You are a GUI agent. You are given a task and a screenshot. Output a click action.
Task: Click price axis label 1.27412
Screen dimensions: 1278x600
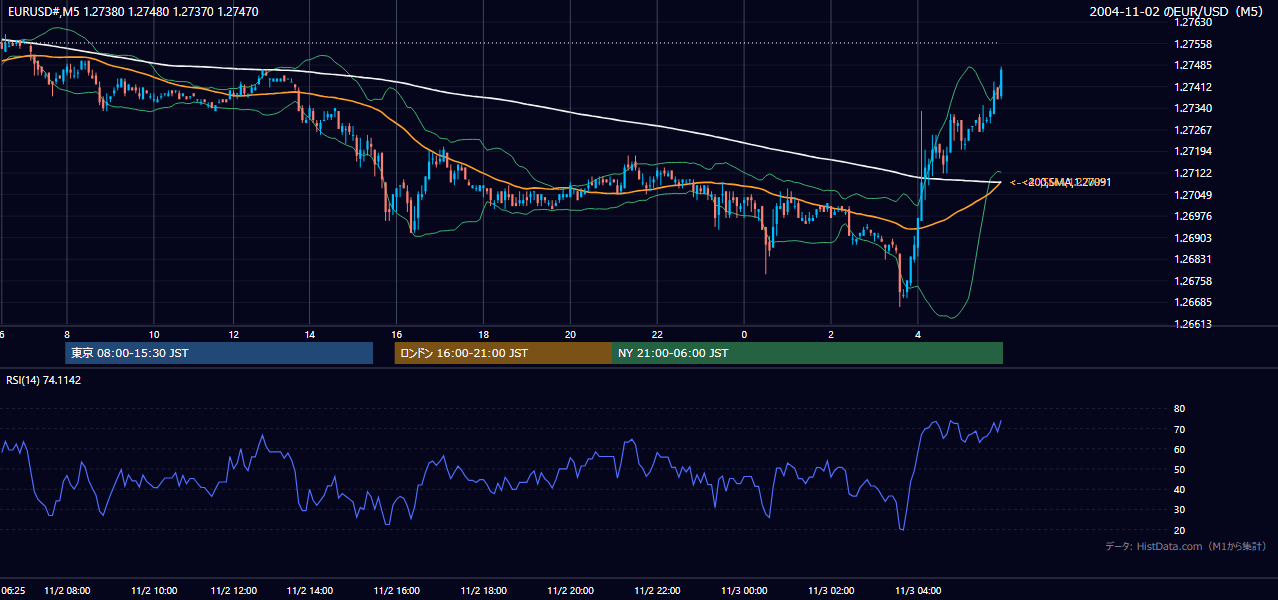click(1192, 87)
